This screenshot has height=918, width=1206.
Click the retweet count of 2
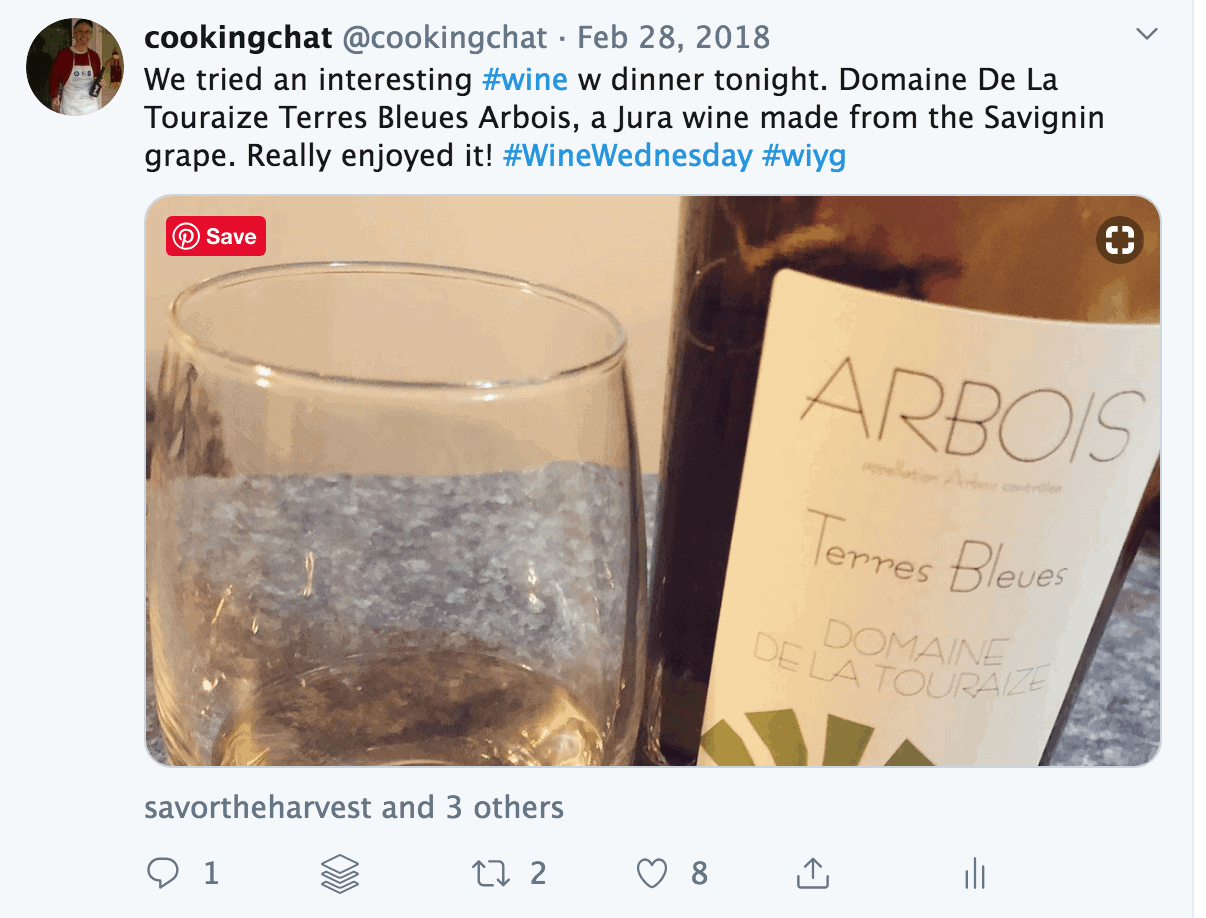tap(538, 874)
